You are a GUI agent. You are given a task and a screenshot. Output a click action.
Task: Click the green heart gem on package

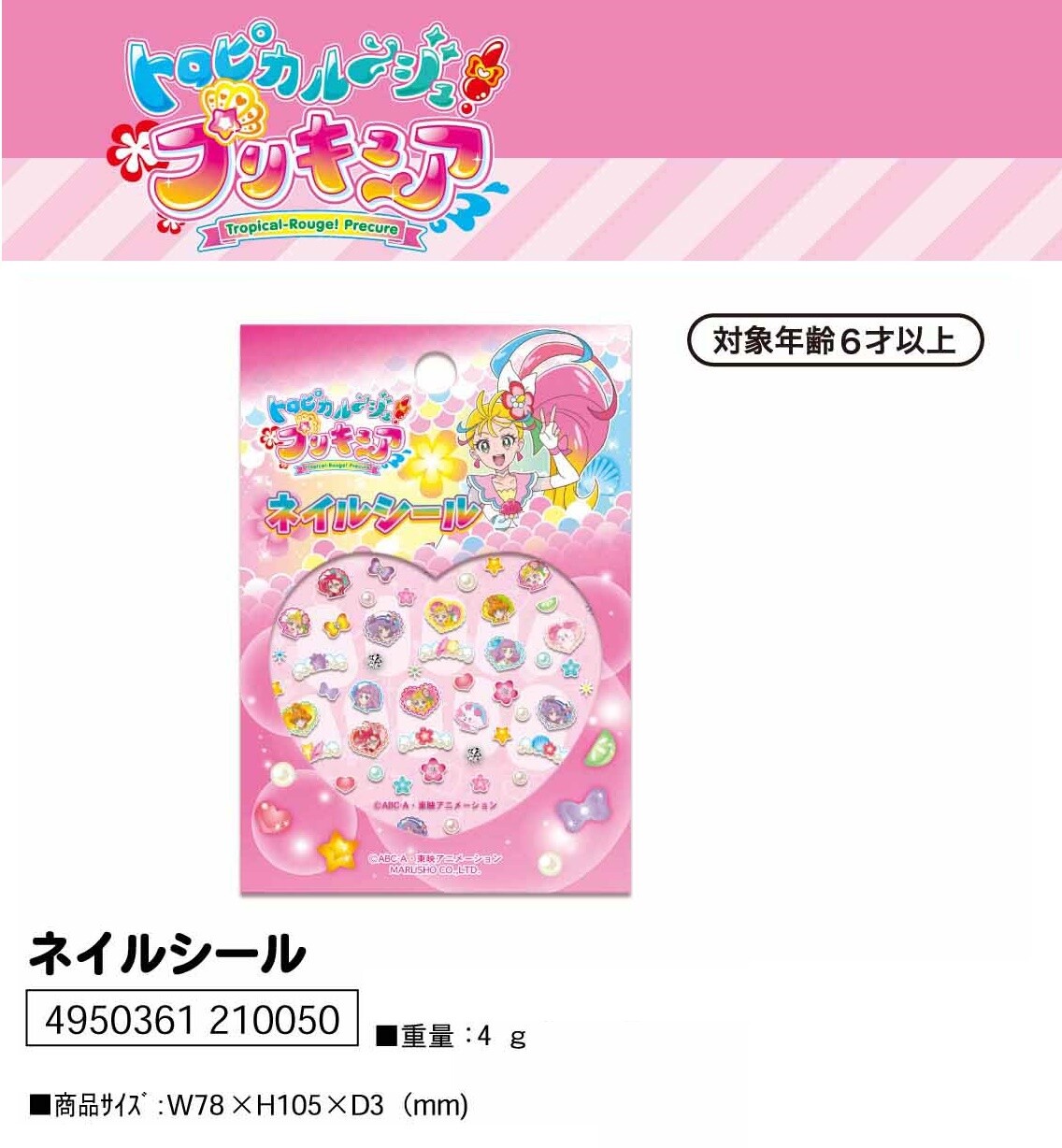click(603, 745)
